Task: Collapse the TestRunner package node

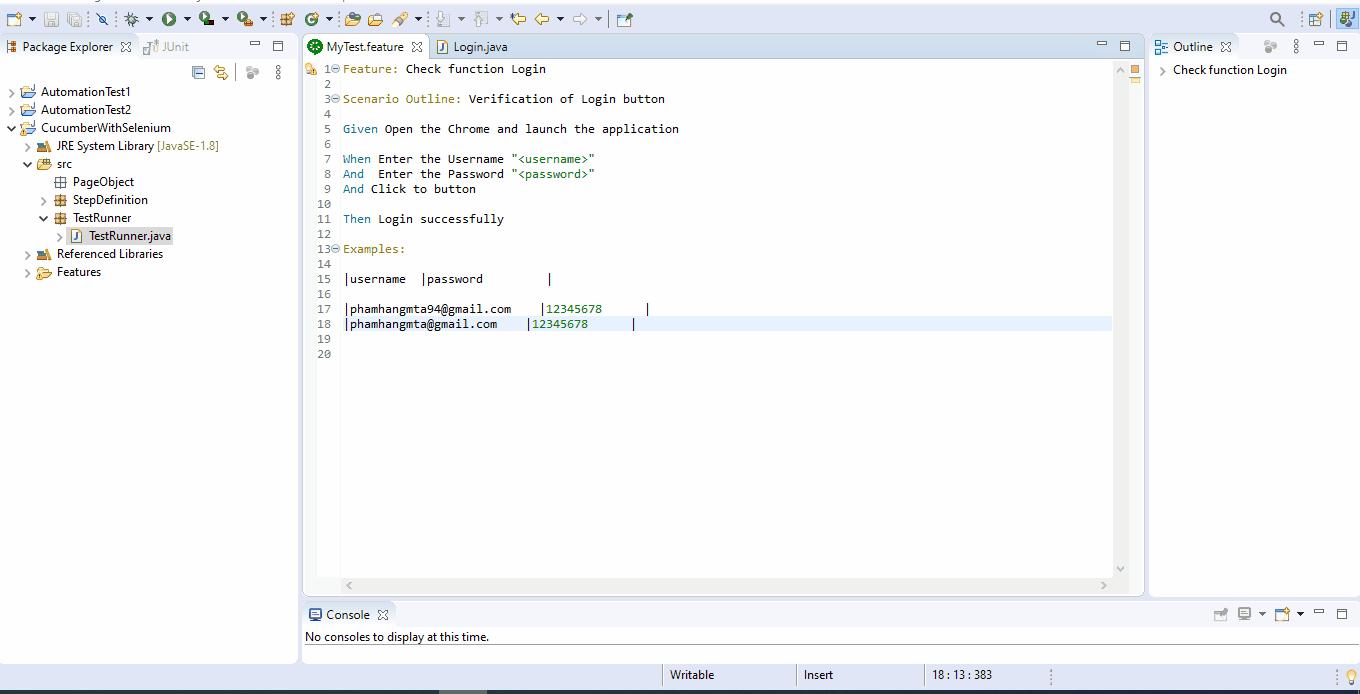Action: [44, 218]
